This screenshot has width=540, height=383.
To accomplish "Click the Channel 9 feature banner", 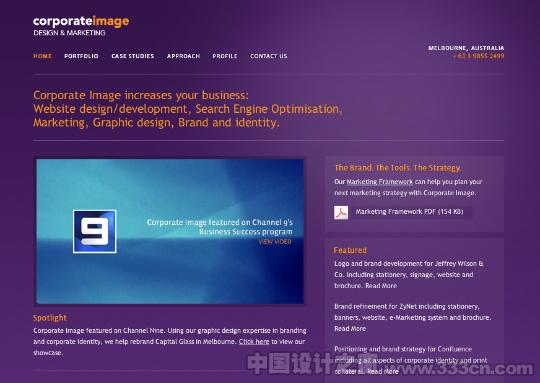I will [170, 231].
